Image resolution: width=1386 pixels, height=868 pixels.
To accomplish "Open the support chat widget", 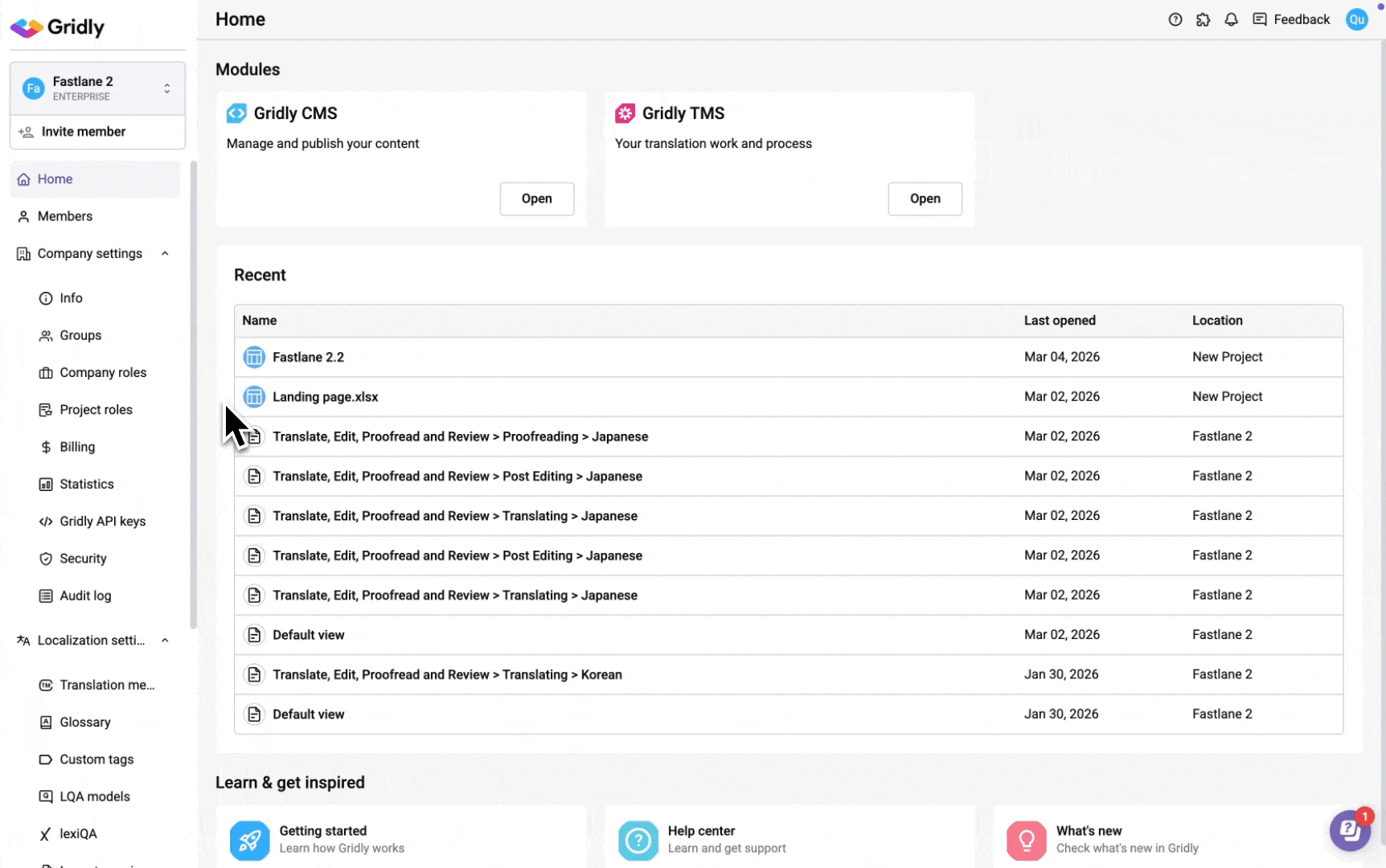I will point(1350,829).
